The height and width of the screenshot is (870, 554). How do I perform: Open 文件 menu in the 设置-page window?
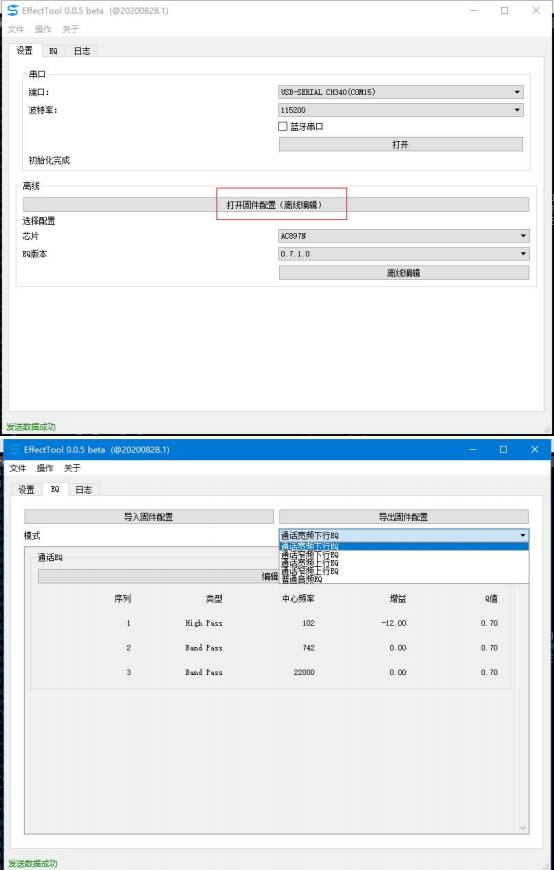pyautogui.click(x=16, y=29)
